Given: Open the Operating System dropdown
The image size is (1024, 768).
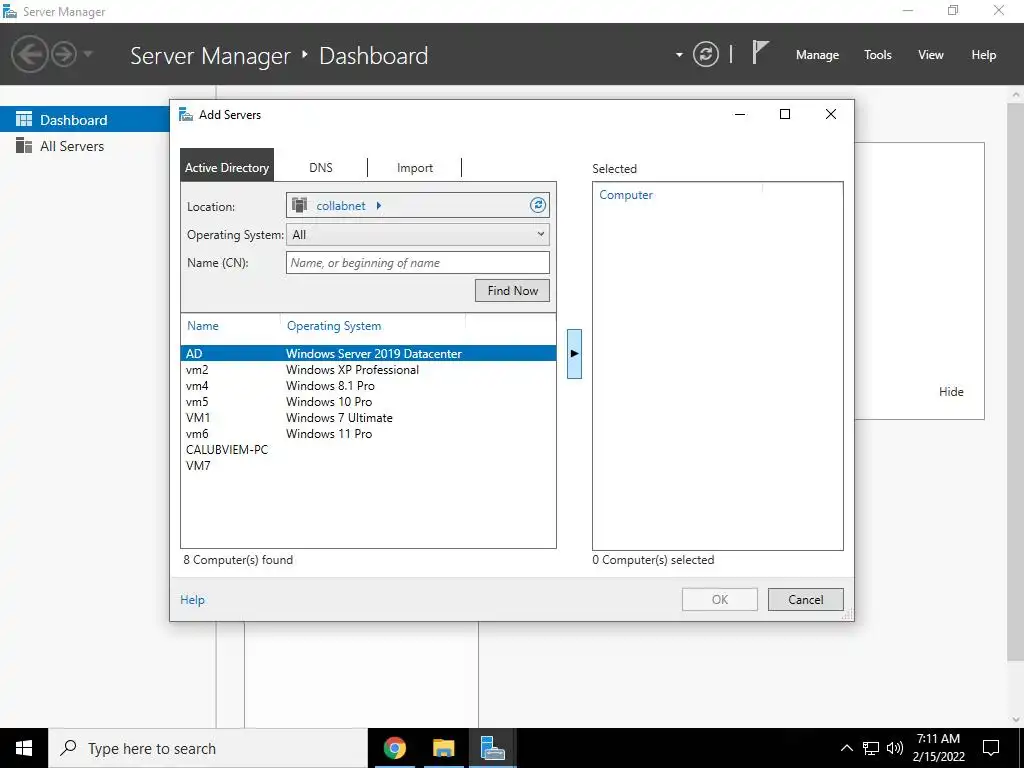Looking at the screenshot, I should pos(417,234).
